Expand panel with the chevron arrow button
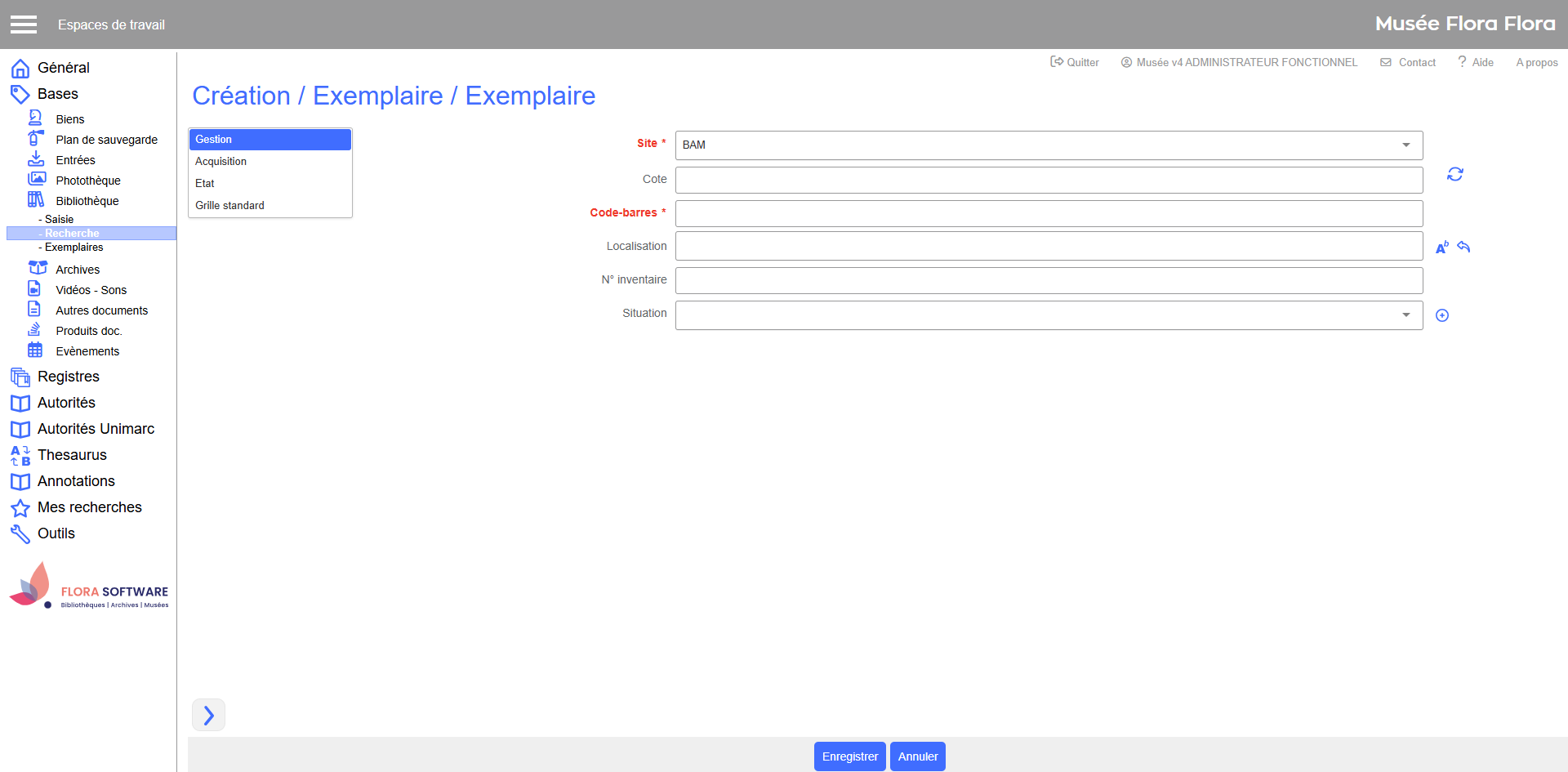The width and height of the screenshot is (1568, 772). coord(208,715)
